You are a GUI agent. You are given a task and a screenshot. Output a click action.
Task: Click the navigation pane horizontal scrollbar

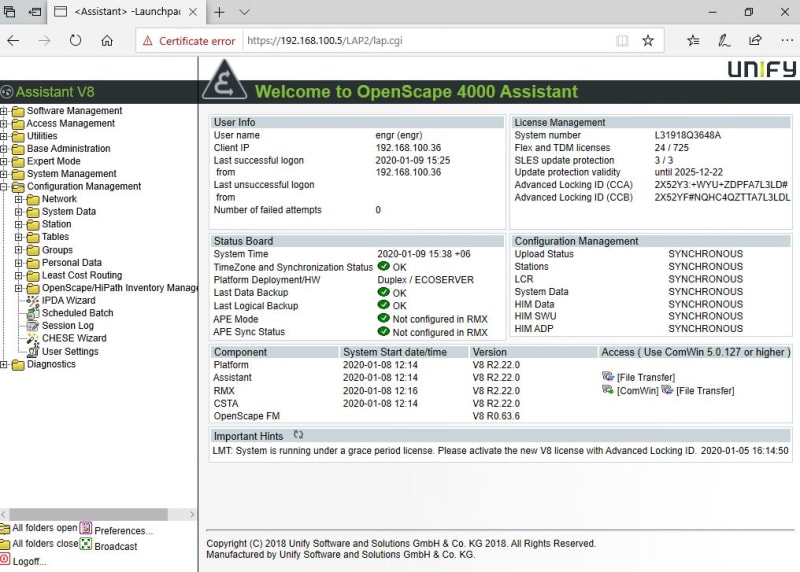pos(88,514)
